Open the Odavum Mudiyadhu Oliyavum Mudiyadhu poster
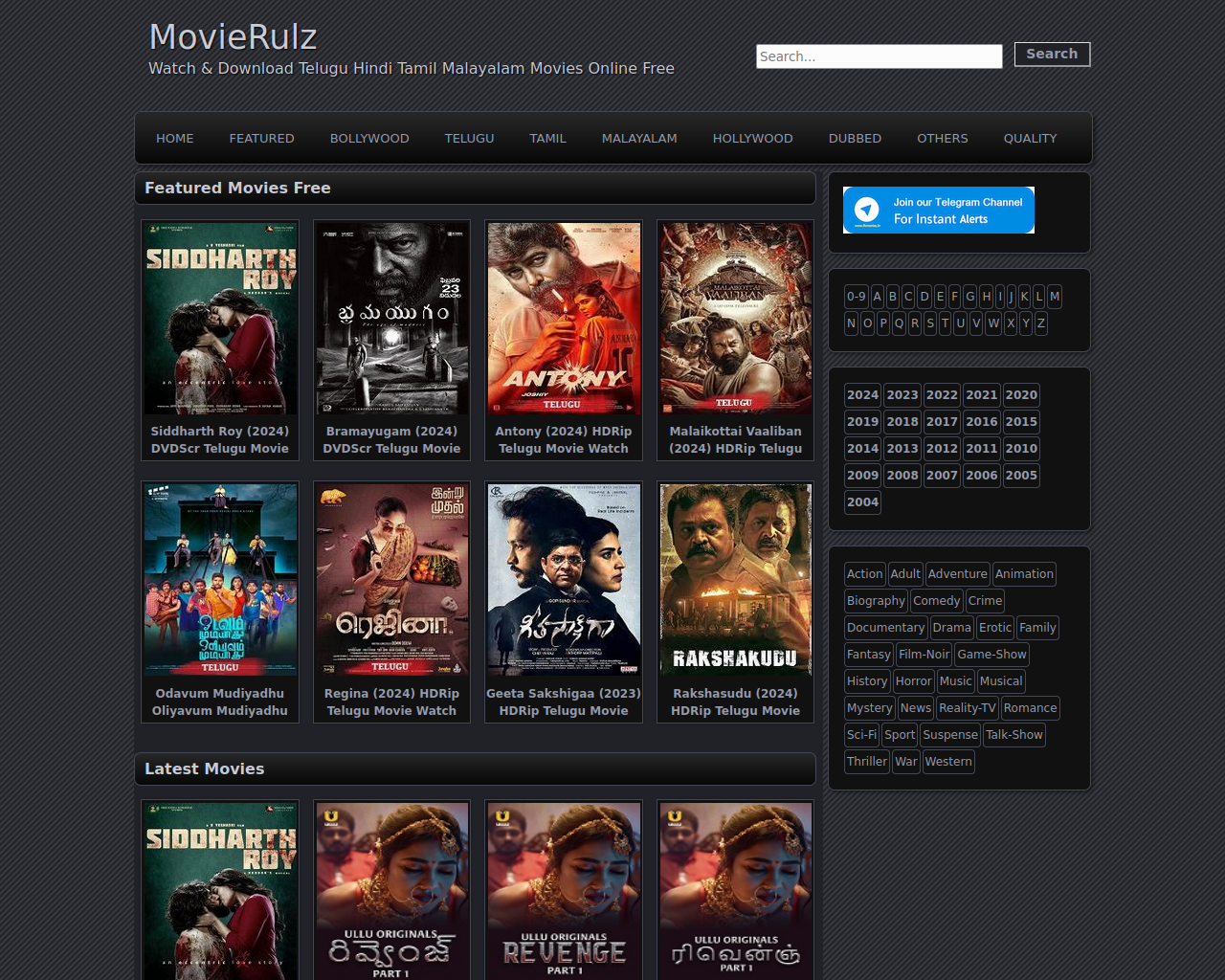1225x980 pixels. (x=220, y=580)
